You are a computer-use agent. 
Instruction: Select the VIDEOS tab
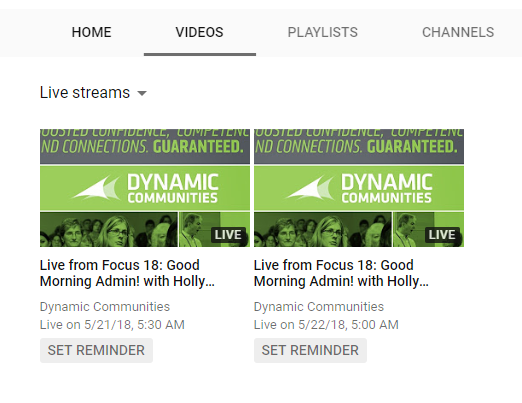199,32
